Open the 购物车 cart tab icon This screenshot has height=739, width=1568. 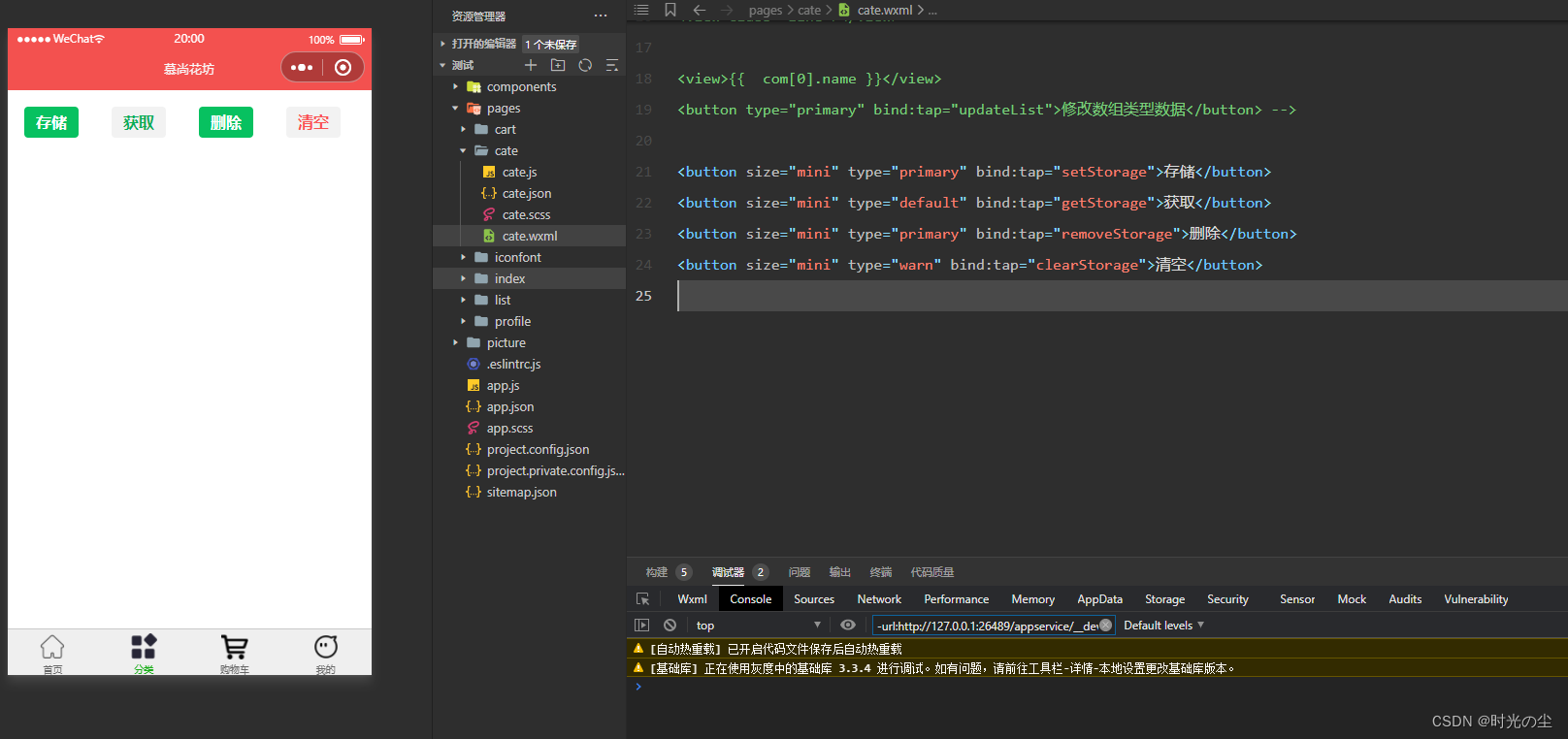coord(234,647)
